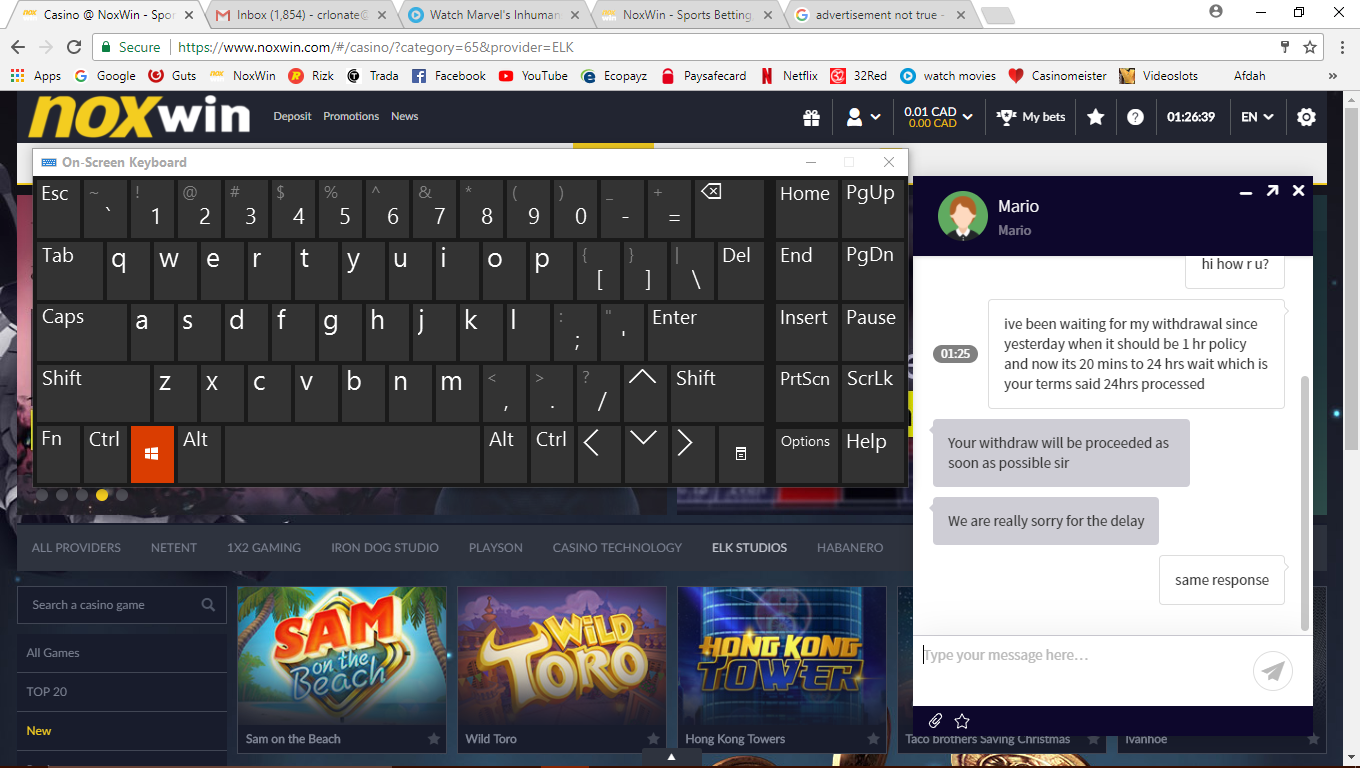Select NETENT provider tab

click(174, 548)
